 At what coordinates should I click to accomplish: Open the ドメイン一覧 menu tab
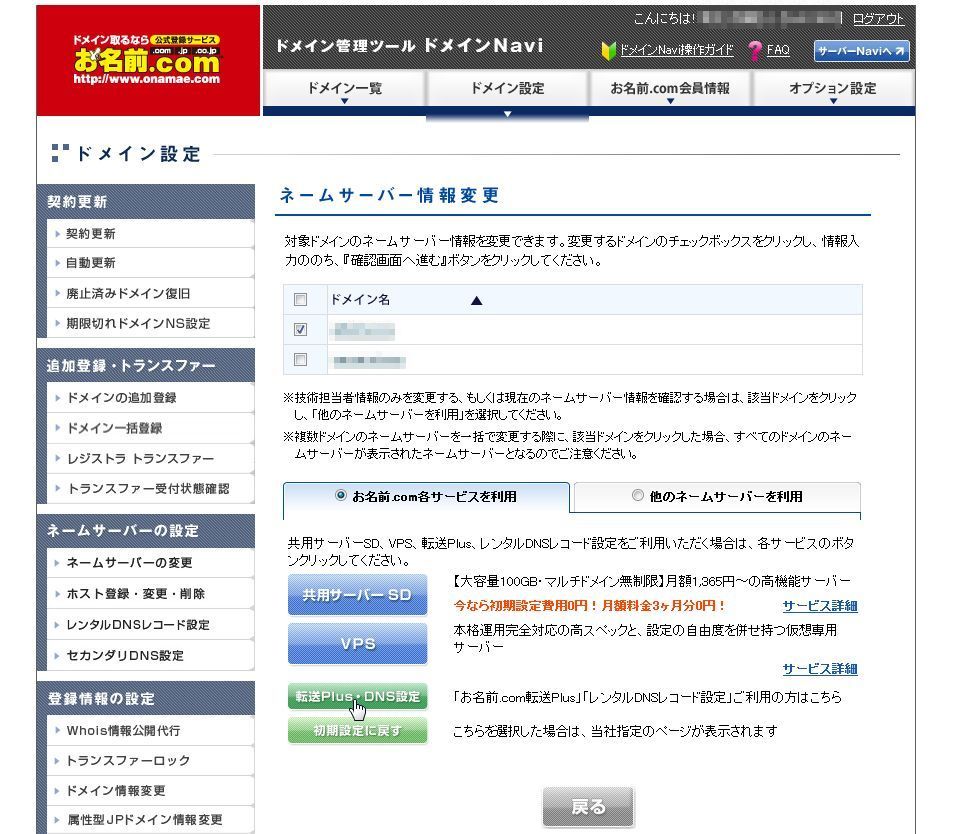click(x=344, y=89)
